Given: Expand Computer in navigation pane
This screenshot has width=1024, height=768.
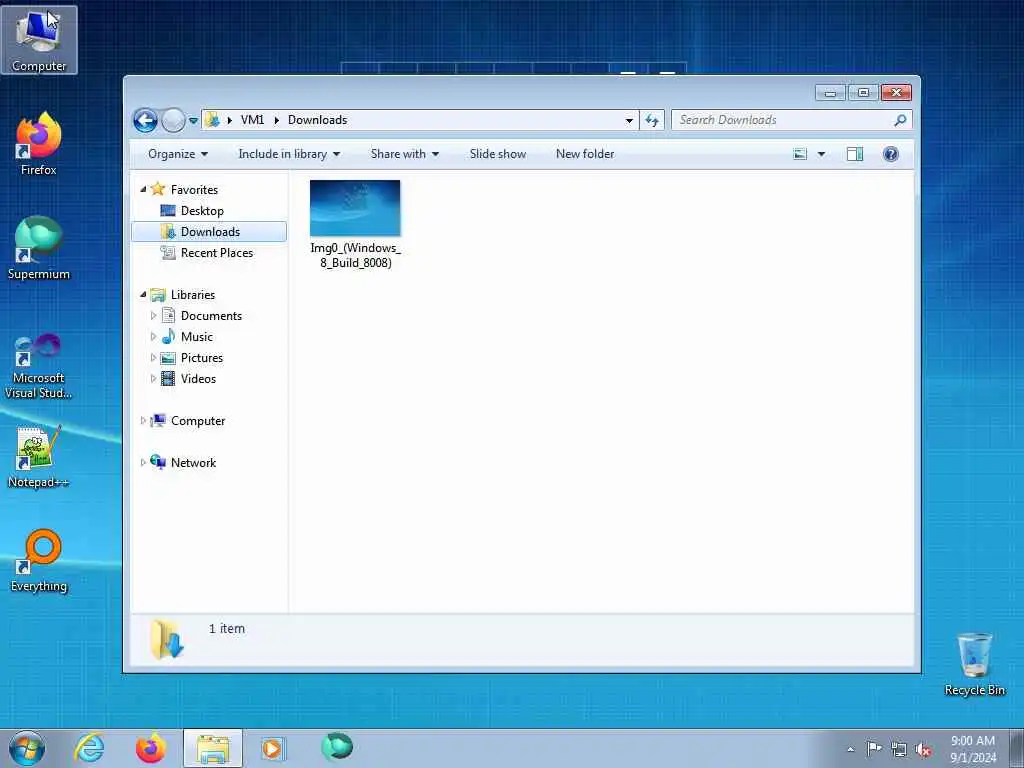Looking at the screenshot, I should pyautogui.click(x=143, y=421).
